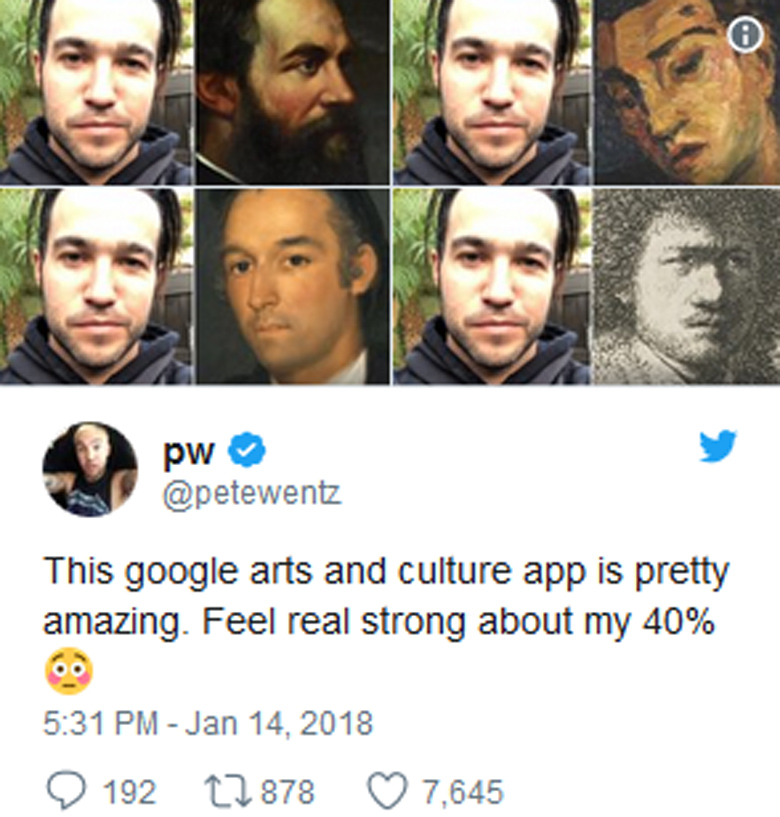Click the retweet arrows icon

(x=227, y=791)
